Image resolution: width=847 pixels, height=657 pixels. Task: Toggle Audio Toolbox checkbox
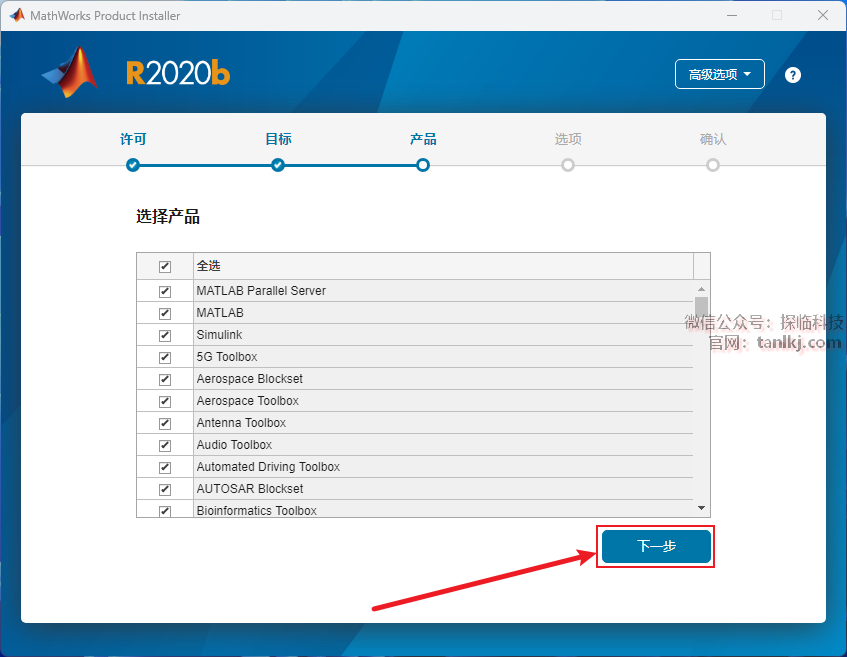165,446
